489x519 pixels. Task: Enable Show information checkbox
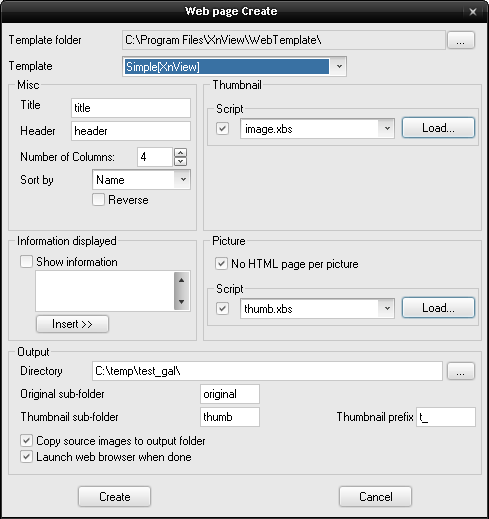[x=26, y=262]
